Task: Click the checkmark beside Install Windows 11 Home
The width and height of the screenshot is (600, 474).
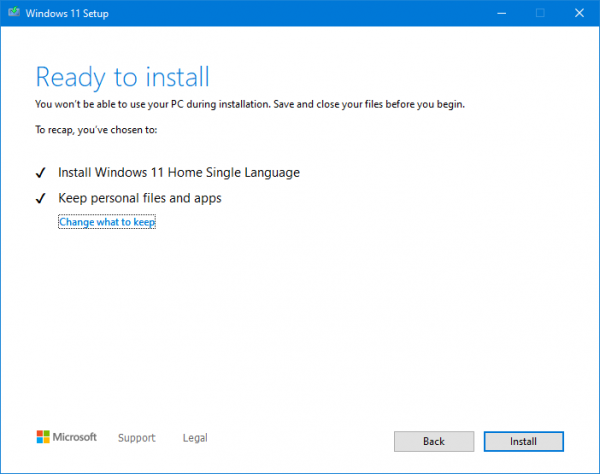Action: [41, 173]
